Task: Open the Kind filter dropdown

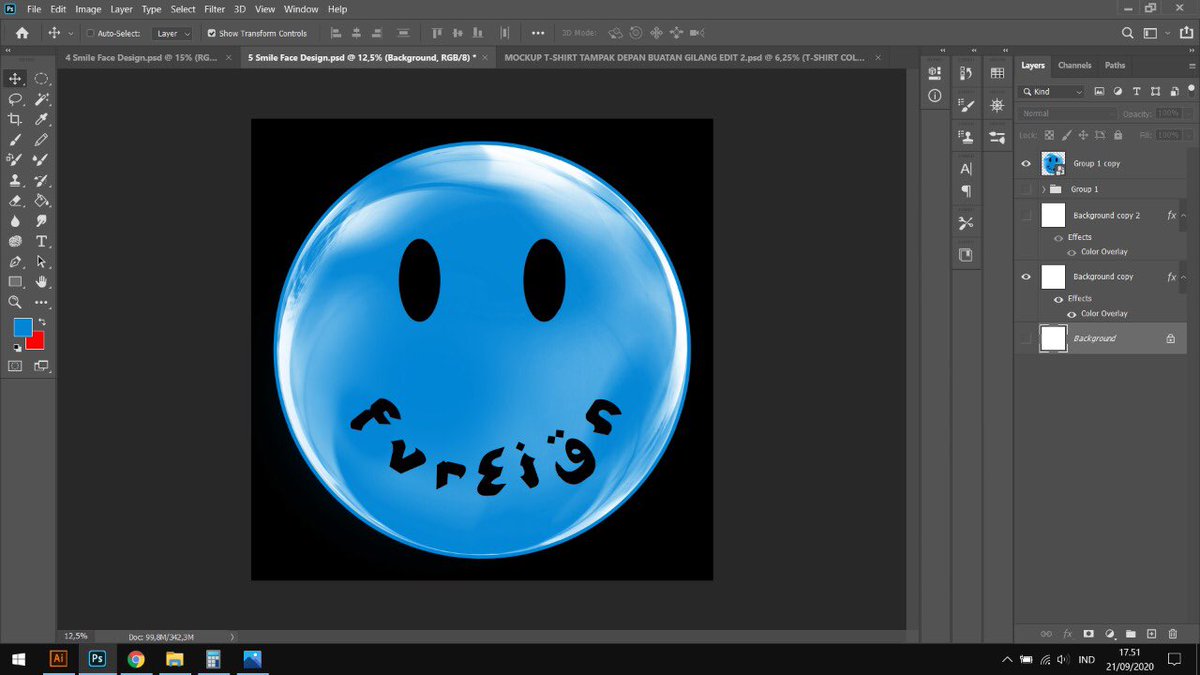Action: [1052, 91]
